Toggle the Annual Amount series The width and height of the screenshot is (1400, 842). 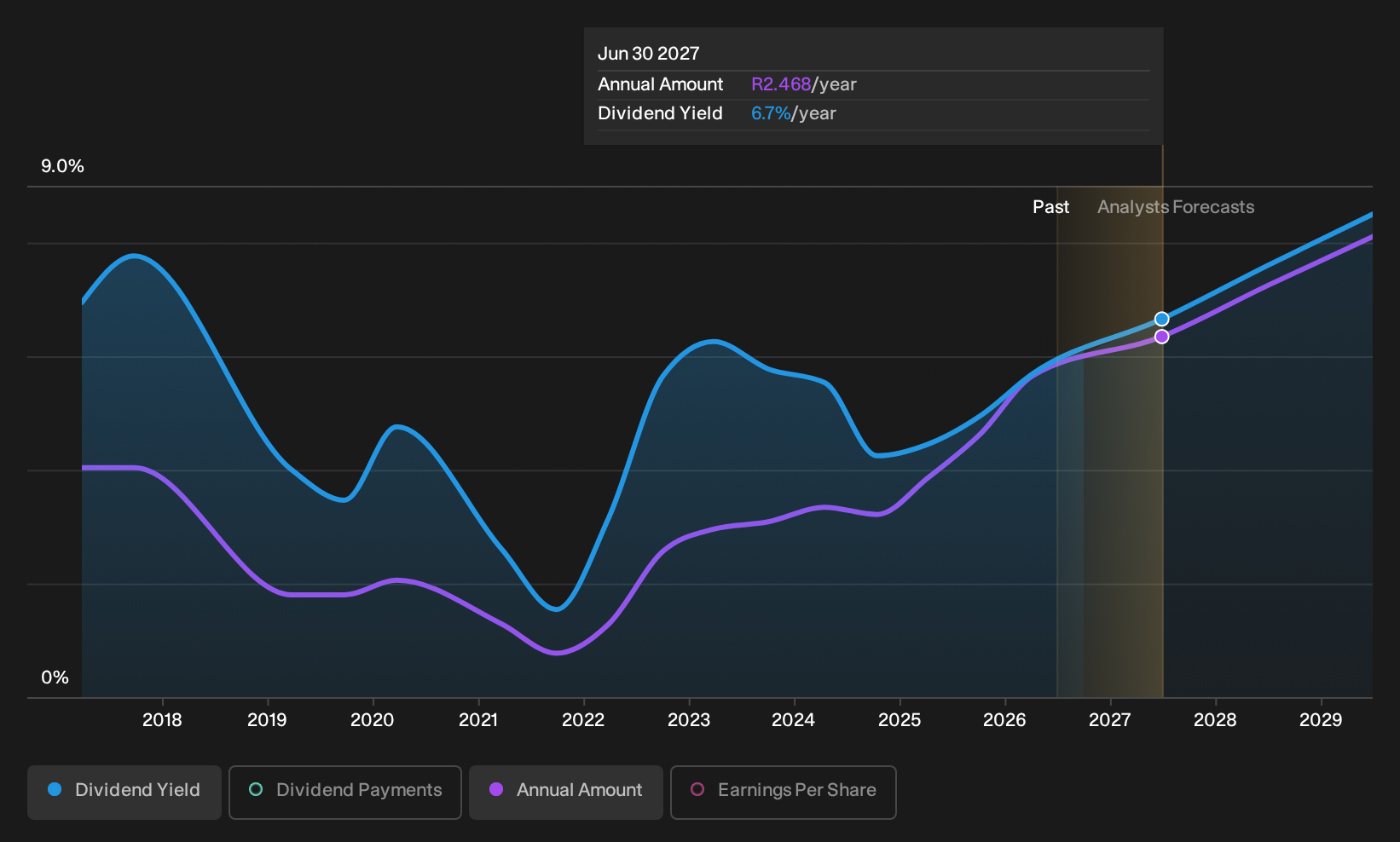coord(566,792)
